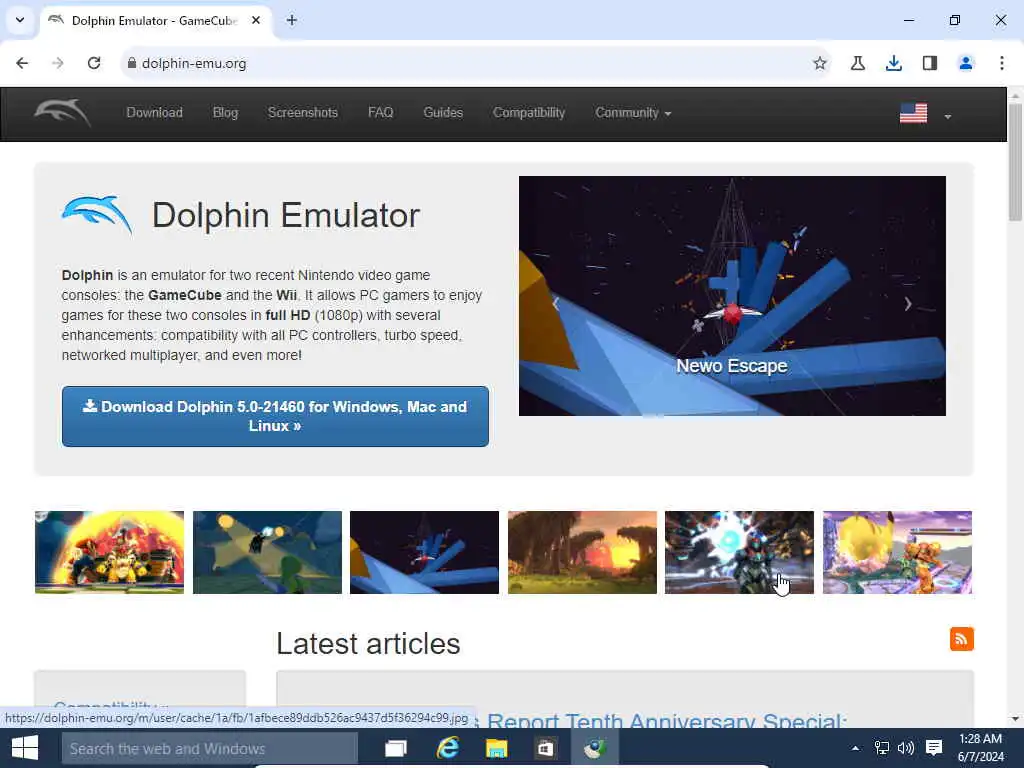Click the scrollbar down arrow
Screen dimensions: 1024x768
(1015, 720)
